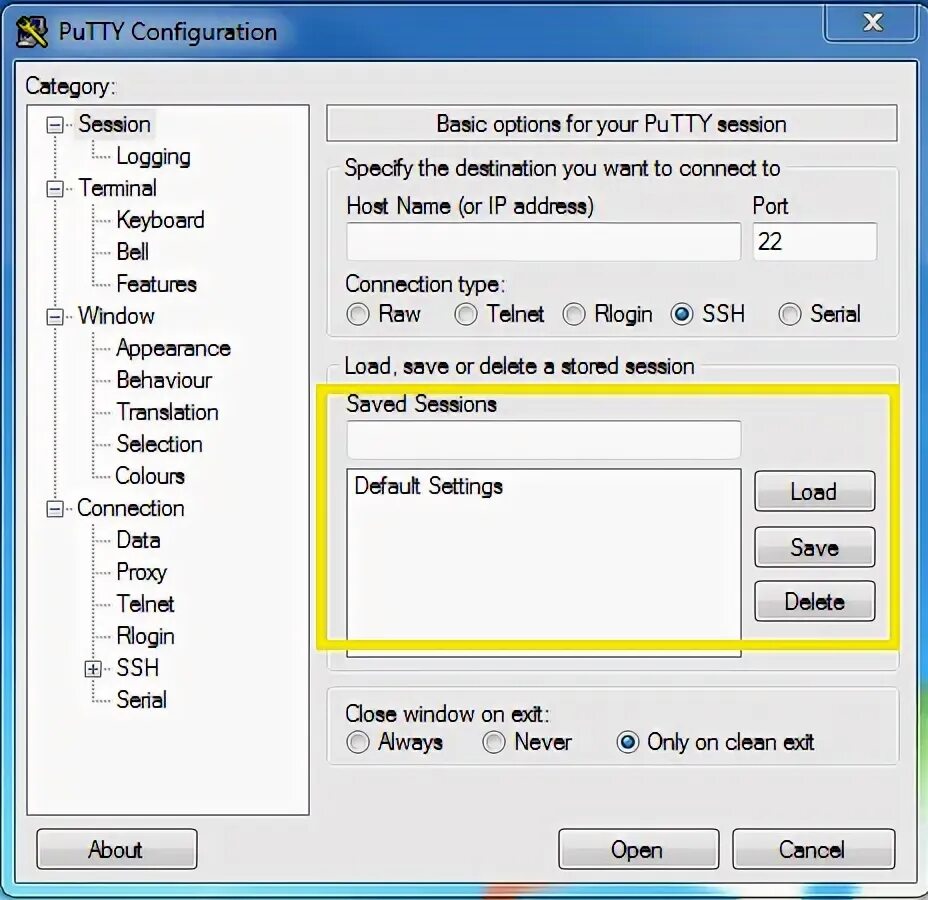Select Always for close window on exit

(358, 742)
